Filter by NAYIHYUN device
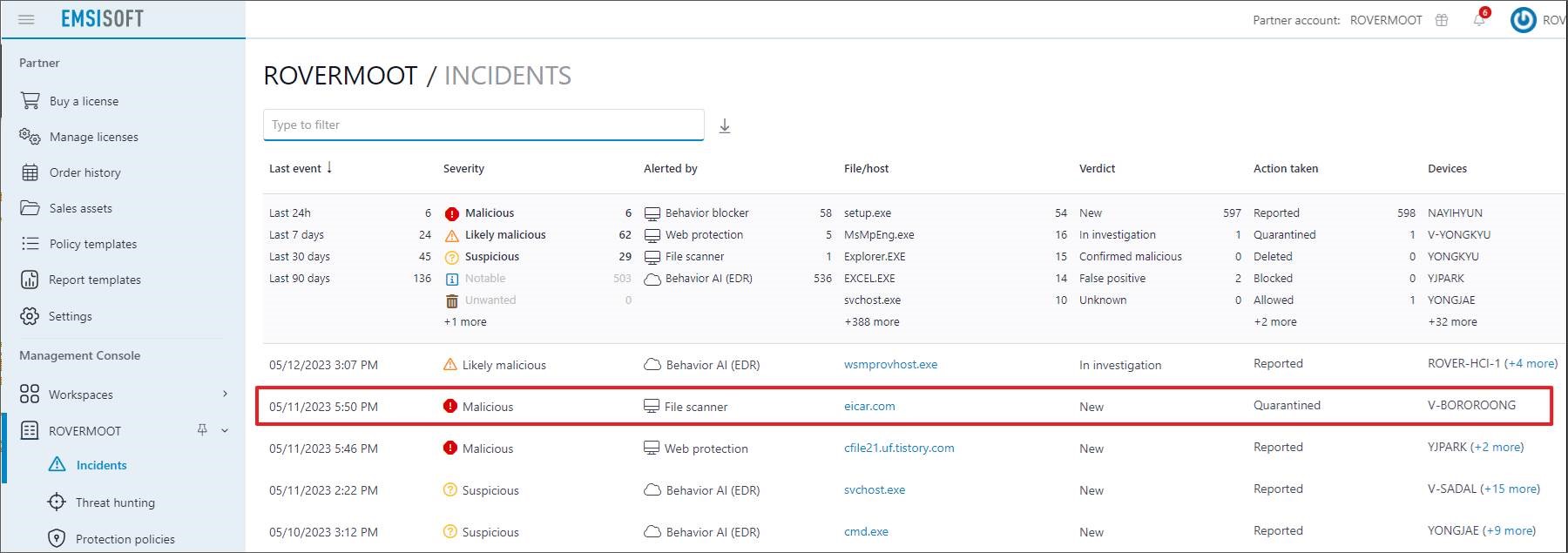The image size is (1568, 553). [1455, 213]
